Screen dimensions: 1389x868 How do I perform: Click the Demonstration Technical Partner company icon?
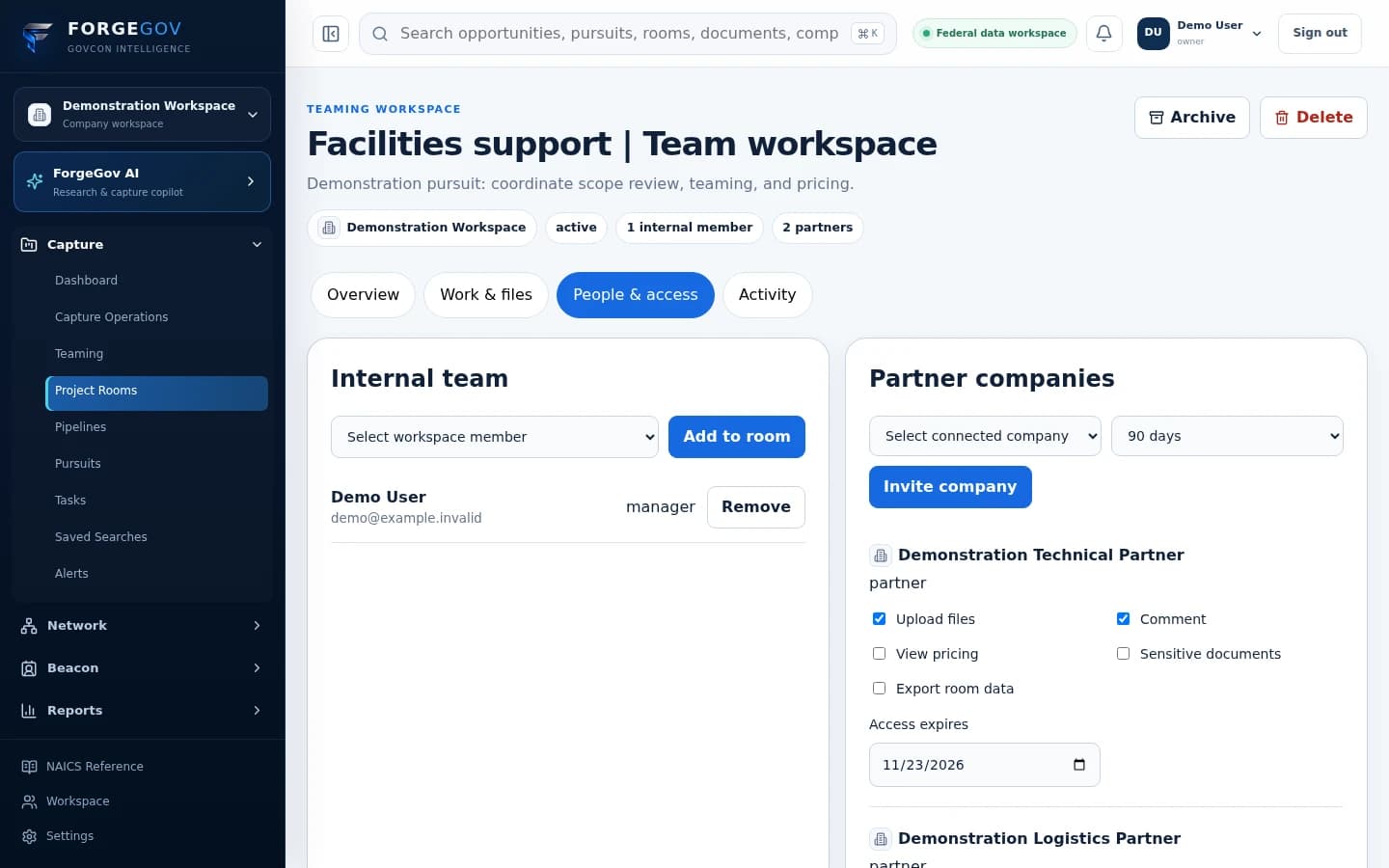881,556
